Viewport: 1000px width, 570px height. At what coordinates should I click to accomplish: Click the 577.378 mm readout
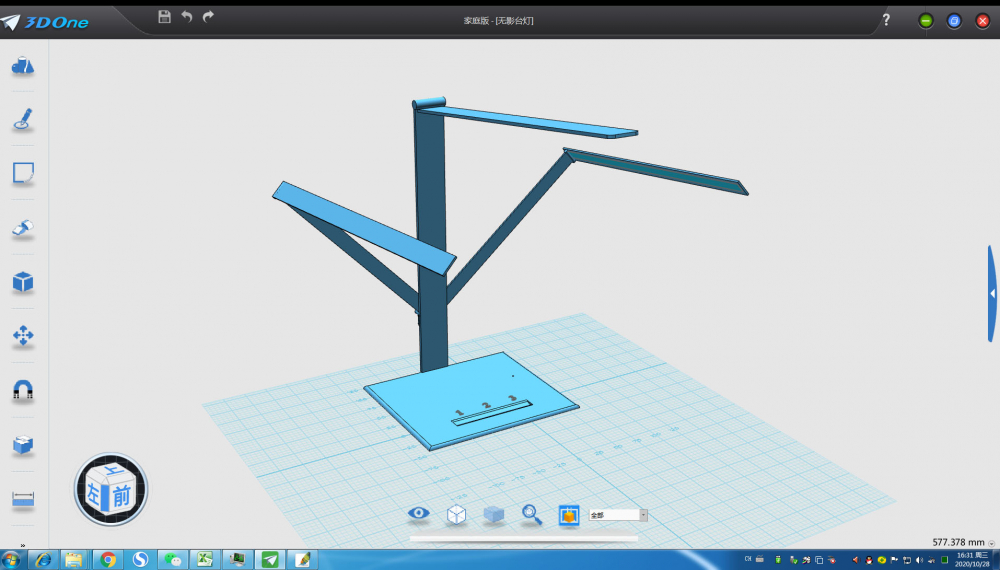coord(958,542)
